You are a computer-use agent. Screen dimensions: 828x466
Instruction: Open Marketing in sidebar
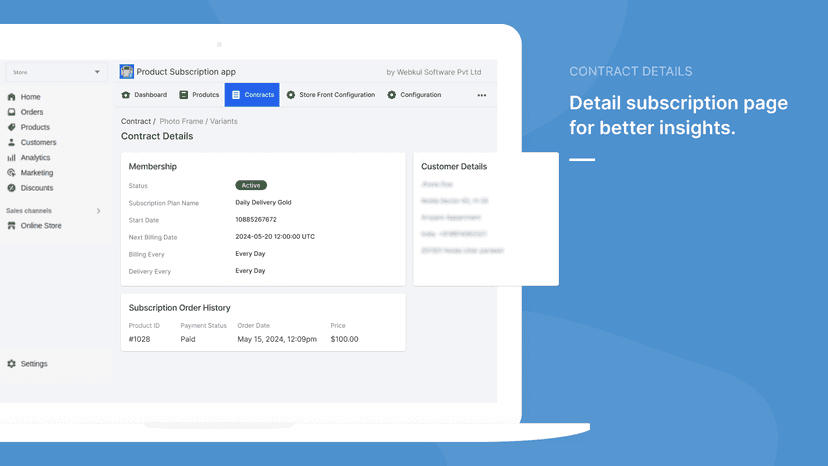(37, 173)
